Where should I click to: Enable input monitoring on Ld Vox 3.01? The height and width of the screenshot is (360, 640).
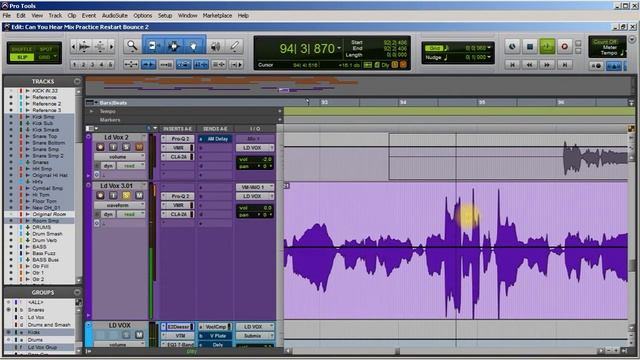[x=113, y=196]
